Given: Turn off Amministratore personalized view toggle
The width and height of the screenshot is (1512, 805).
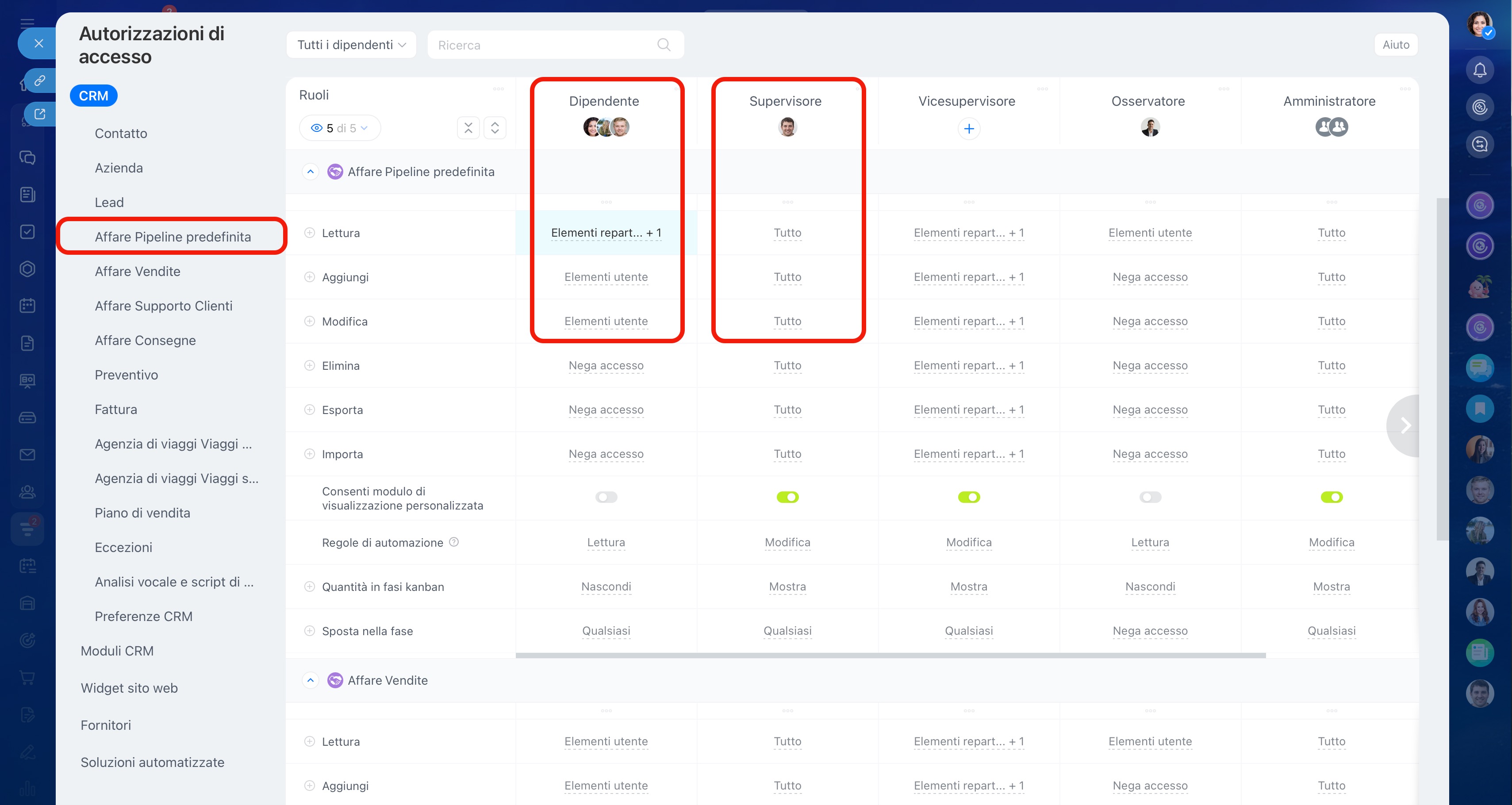Looking at the screenshot, I should (1331, 498).
